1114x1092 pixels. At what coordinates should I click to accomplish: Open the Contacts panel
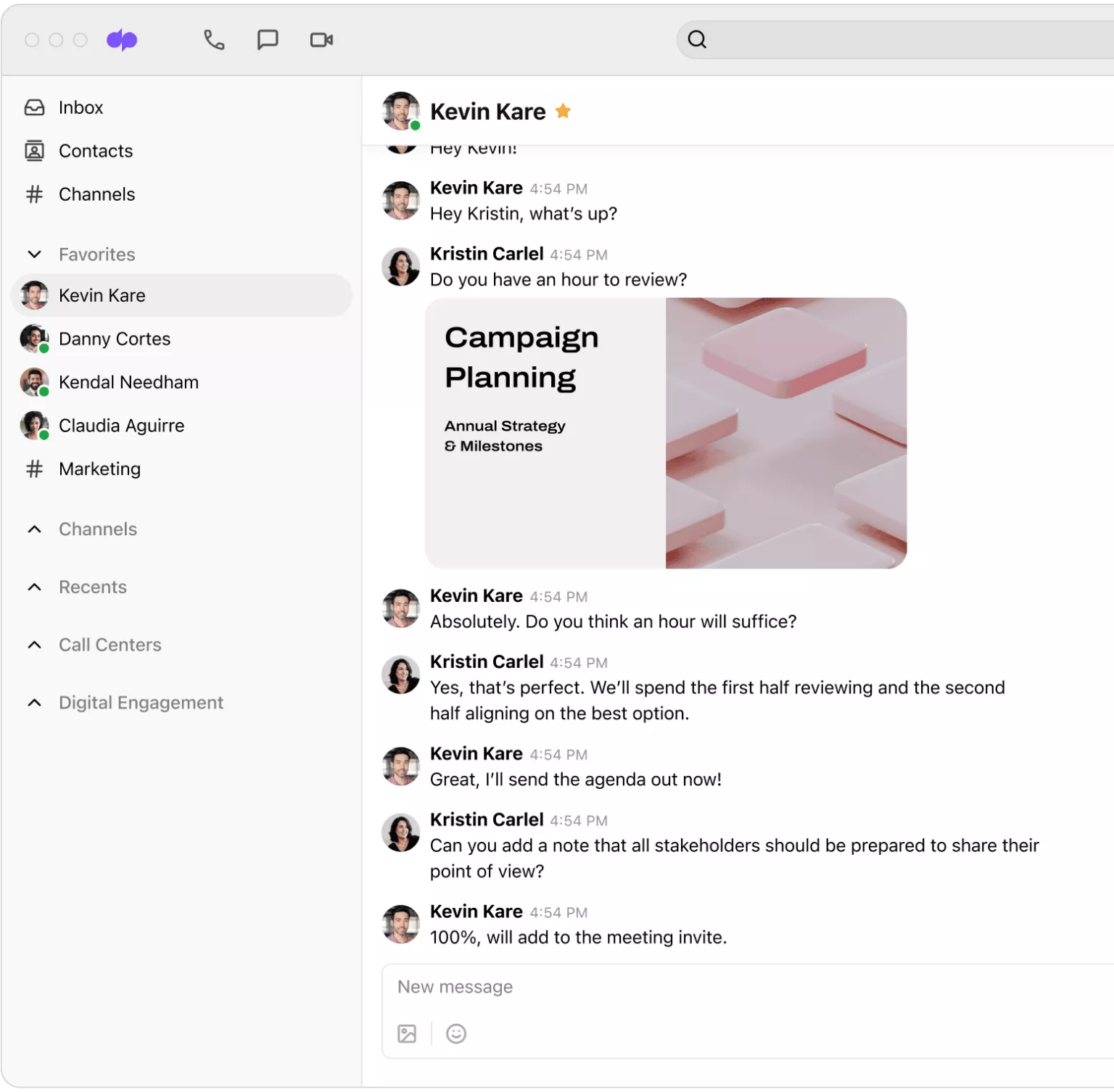click(x=95, y=151)
